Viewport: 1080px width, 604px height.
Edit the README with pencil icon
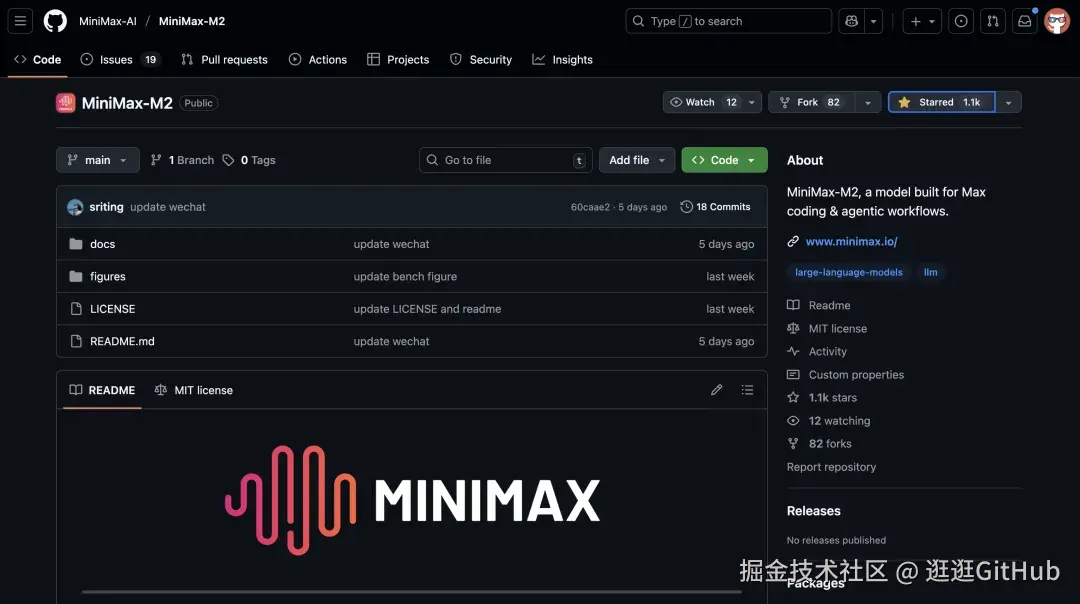716,390
